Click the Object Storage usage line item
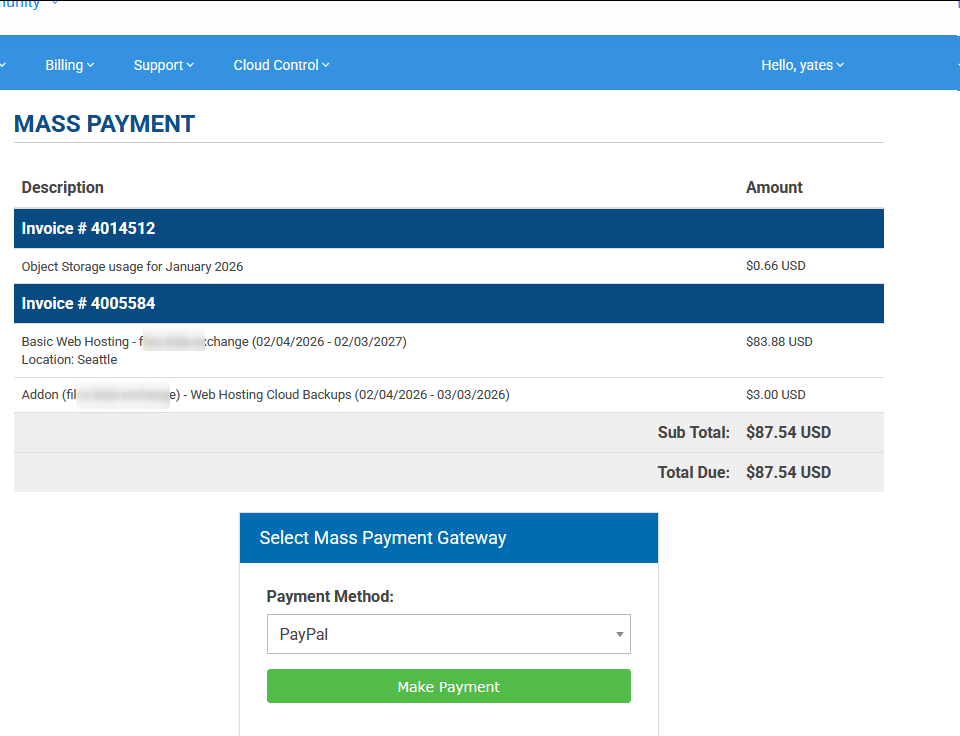The height and width of the screenshot is (736, 960). pos(132,267)
